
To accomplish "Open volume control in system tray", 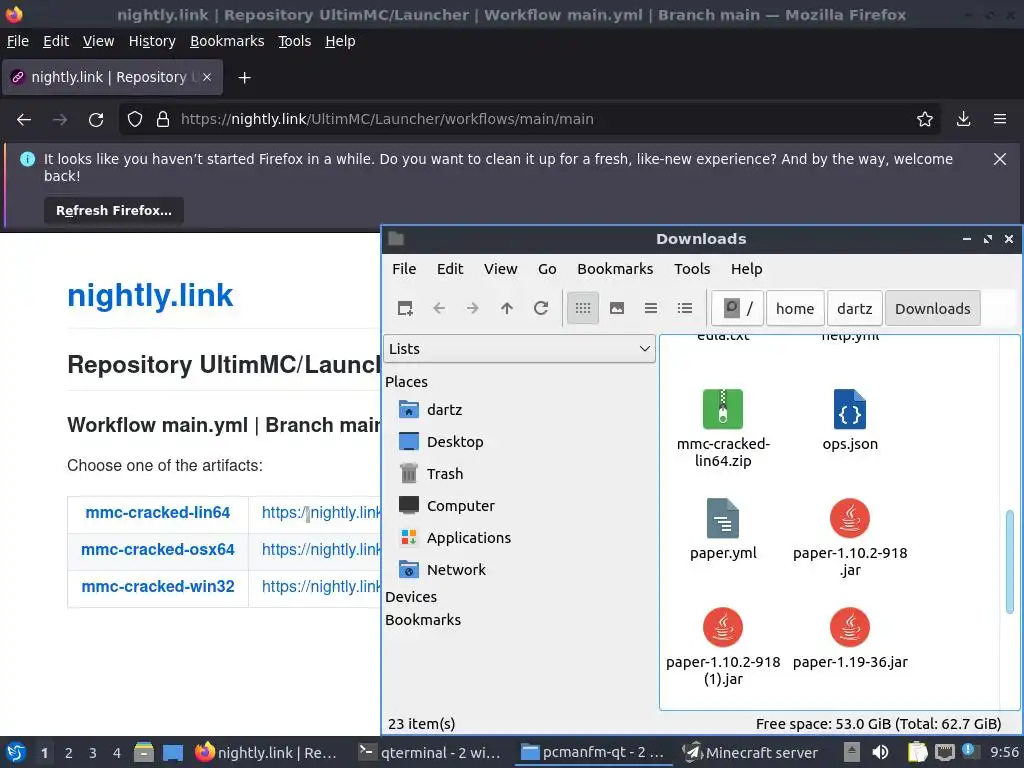I will click(x=880, y=752).
